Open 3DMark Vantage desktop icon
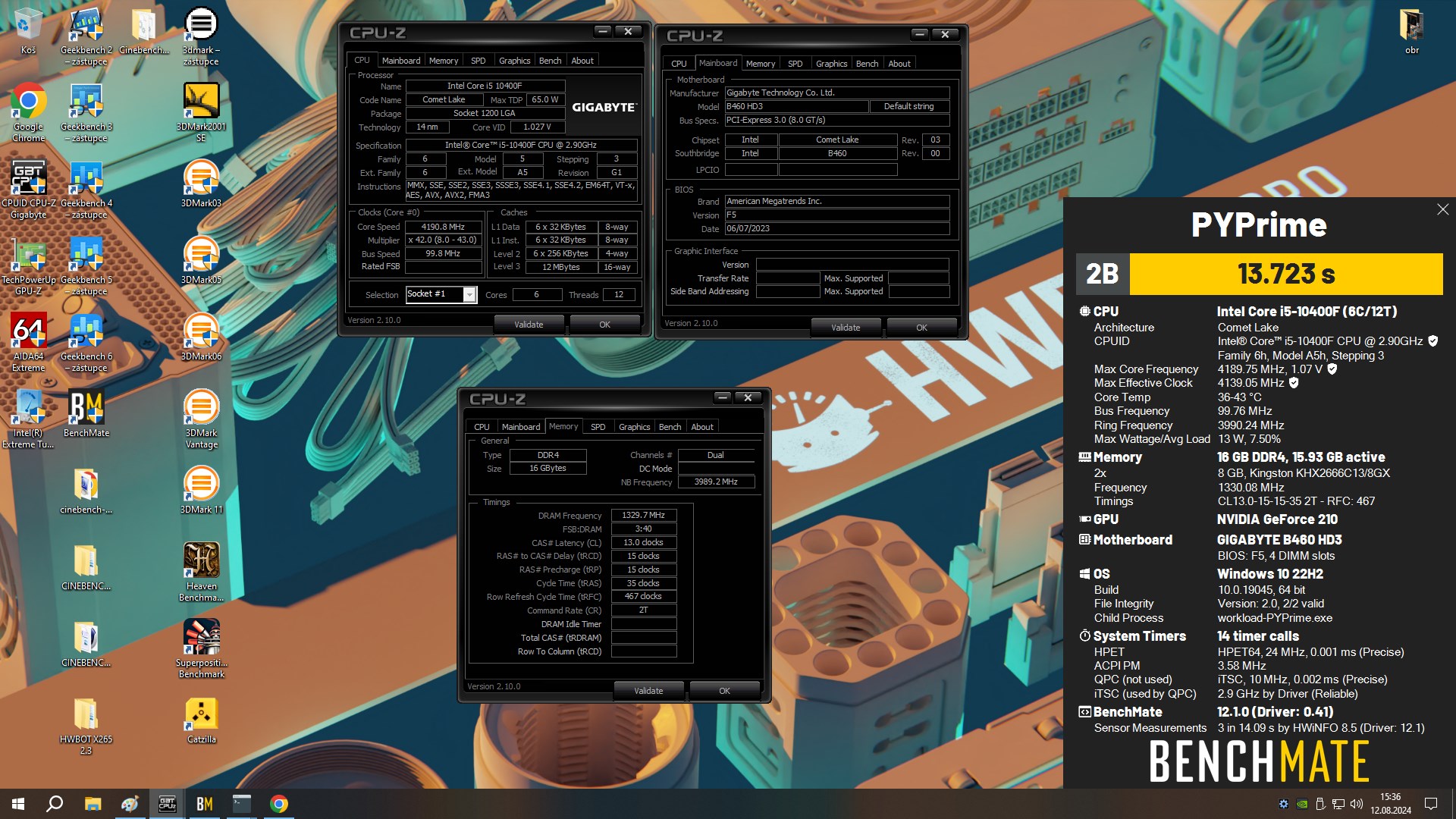 pyautogui.click(x=201, y=419)
